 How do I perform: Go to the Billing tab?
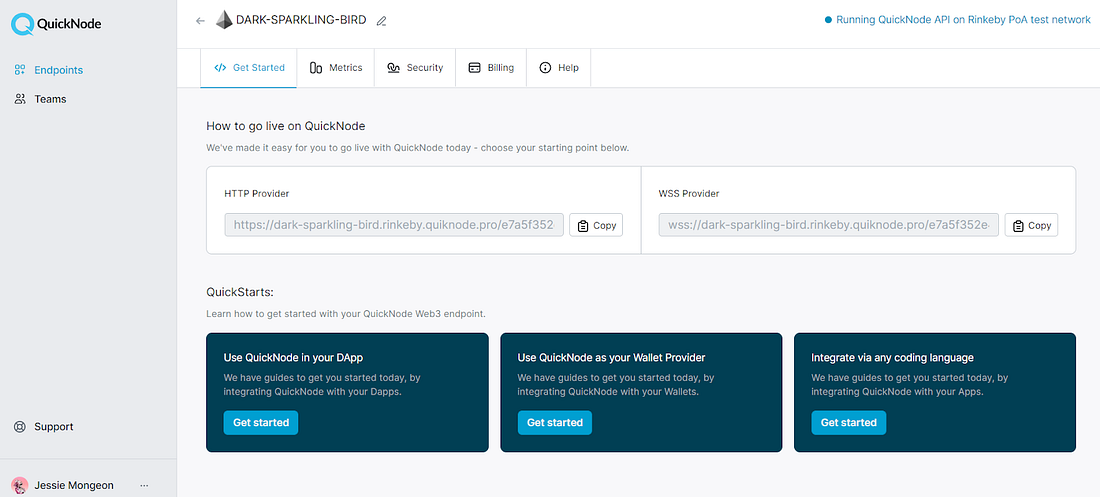coord(491,68)
